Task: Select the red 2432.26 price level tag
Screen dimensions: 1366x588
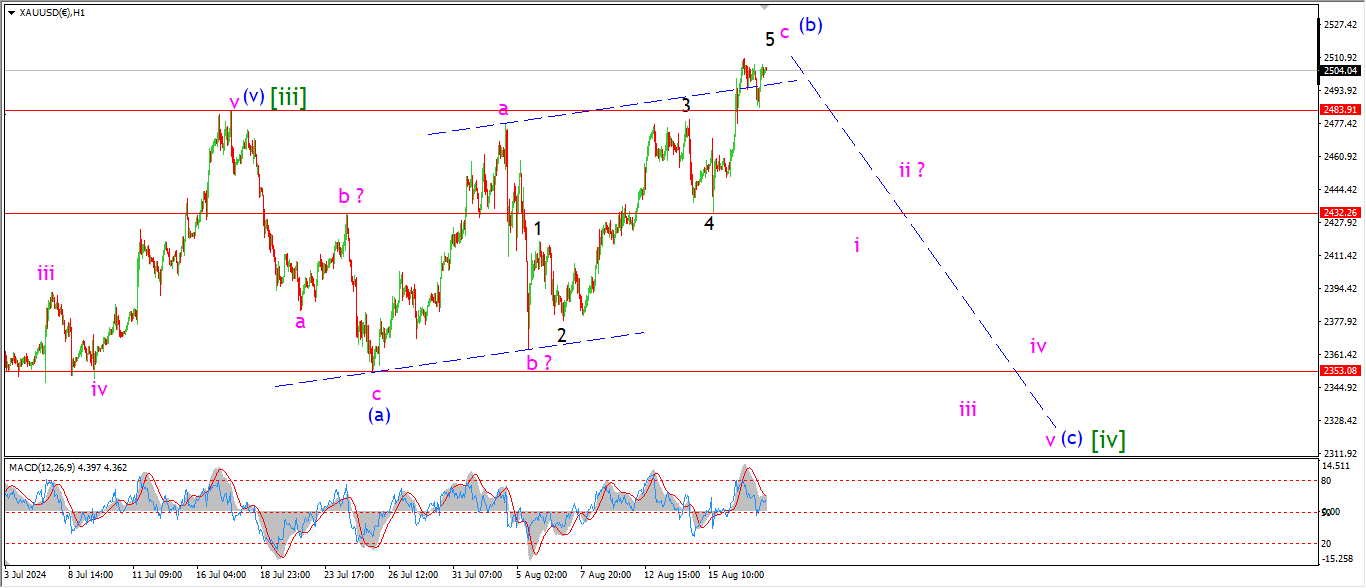Action: click(1339, 213)
